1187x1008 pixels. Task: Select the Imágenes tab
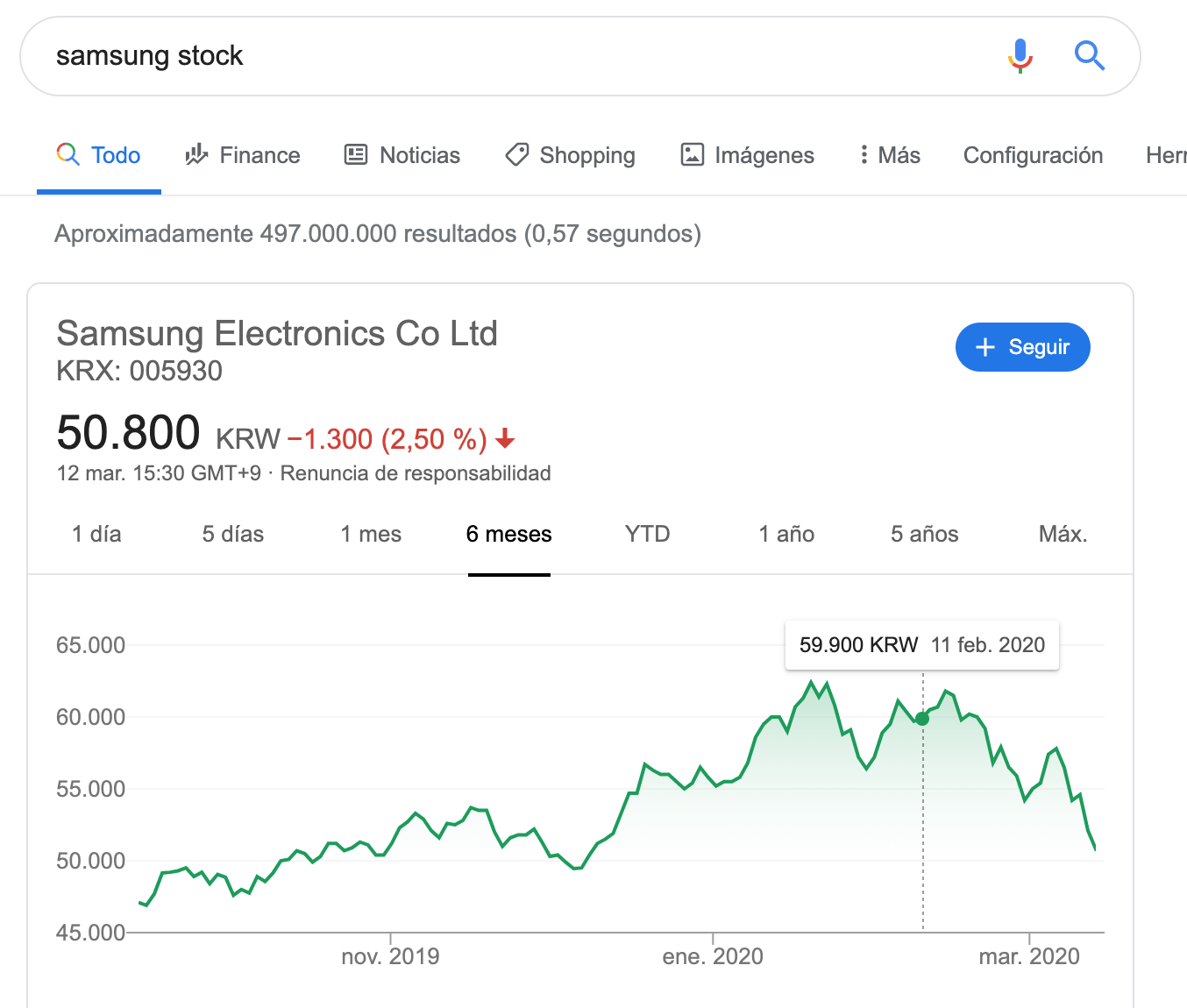[x=748, y=155]
